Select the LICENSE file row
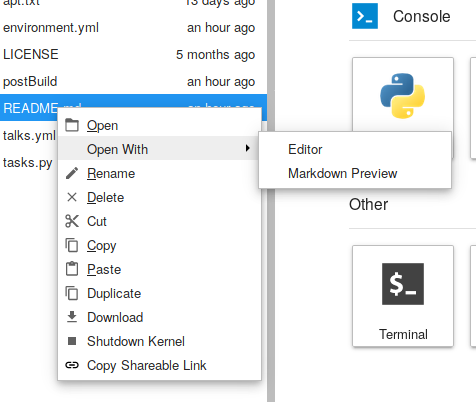This screenshot has height=402, width=476. click(133, 54)
